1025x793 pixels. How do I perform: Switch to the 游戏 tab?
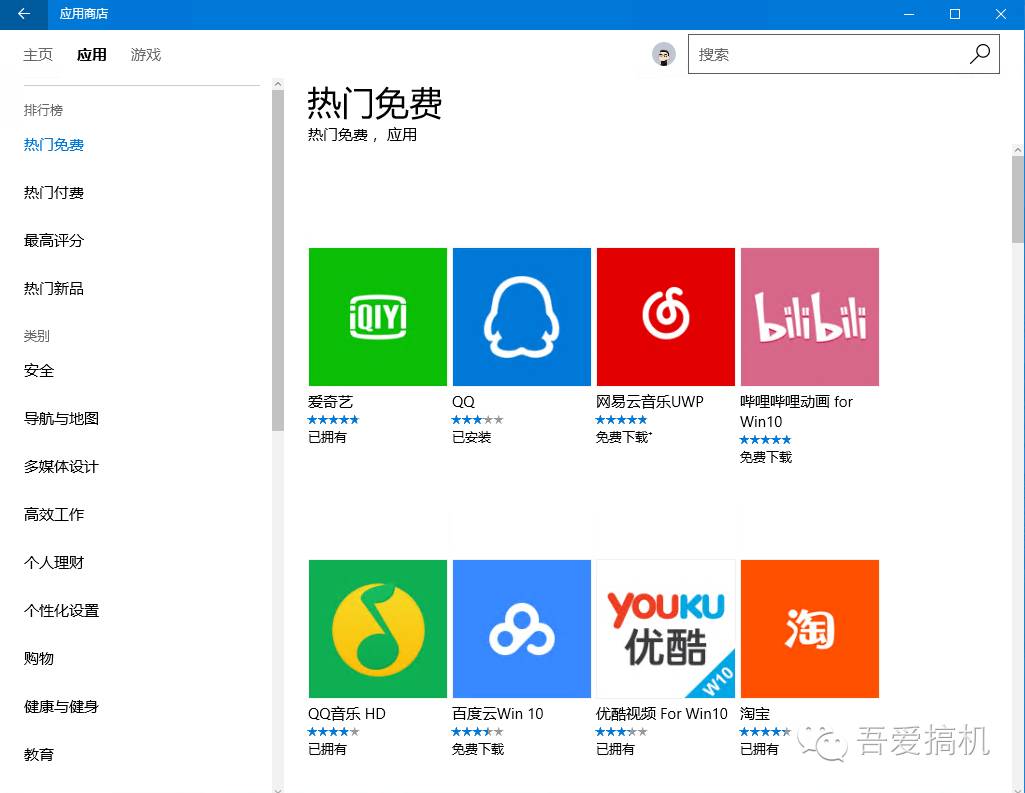(x=145, y=55)
